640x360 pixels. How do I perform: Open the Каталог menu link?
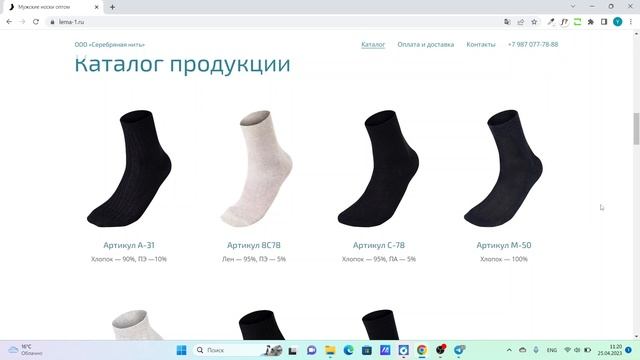tap(373, 44)
